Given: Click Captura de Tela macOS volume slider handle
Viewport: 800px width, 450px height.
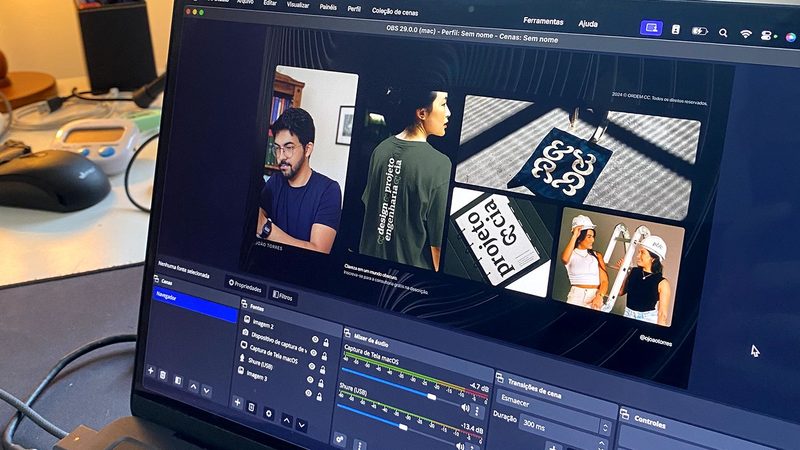Looking at the screenshot, I should 432,396.
